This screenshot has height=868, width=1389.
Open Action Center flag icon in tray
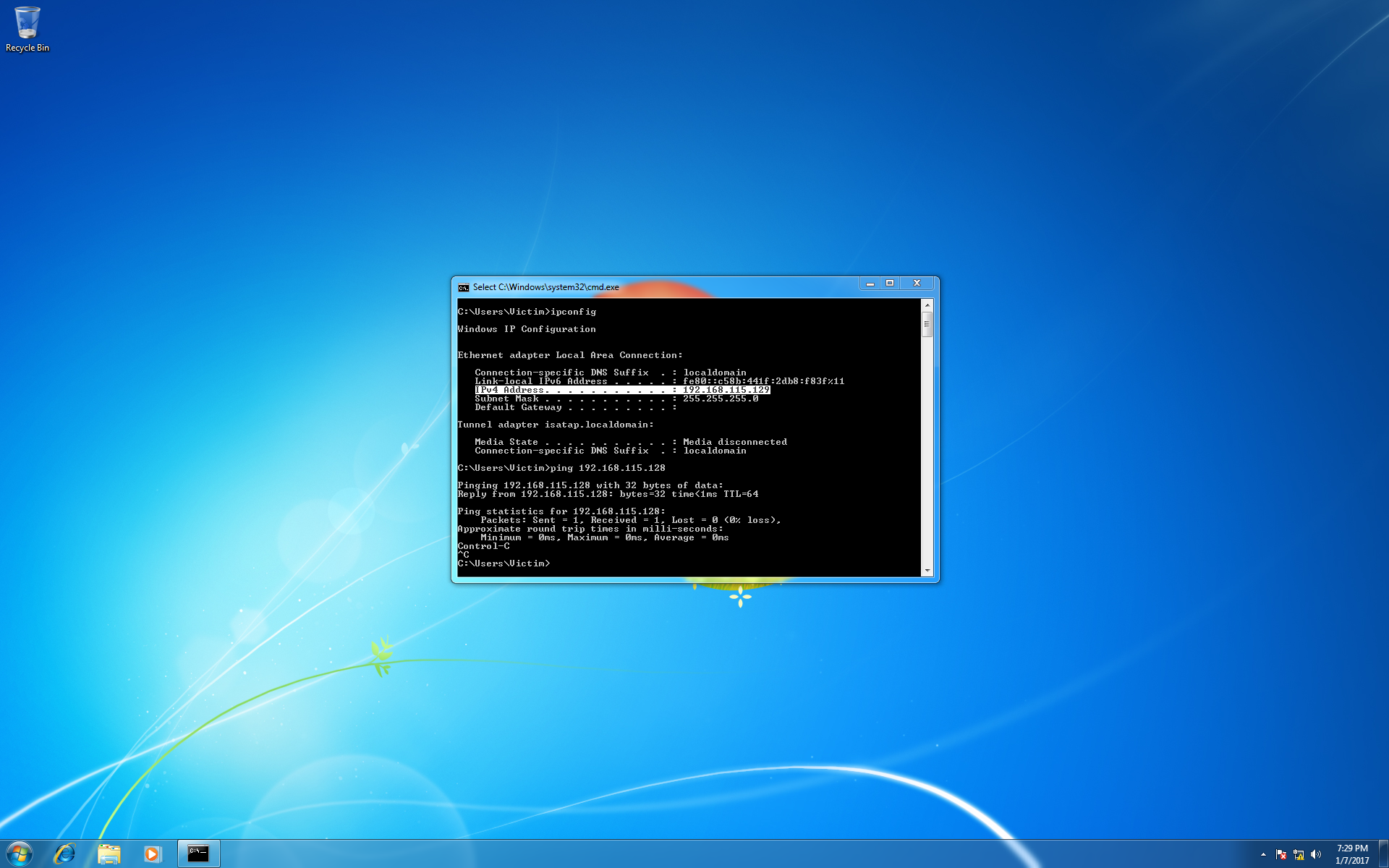click(x=1281, y=855)
